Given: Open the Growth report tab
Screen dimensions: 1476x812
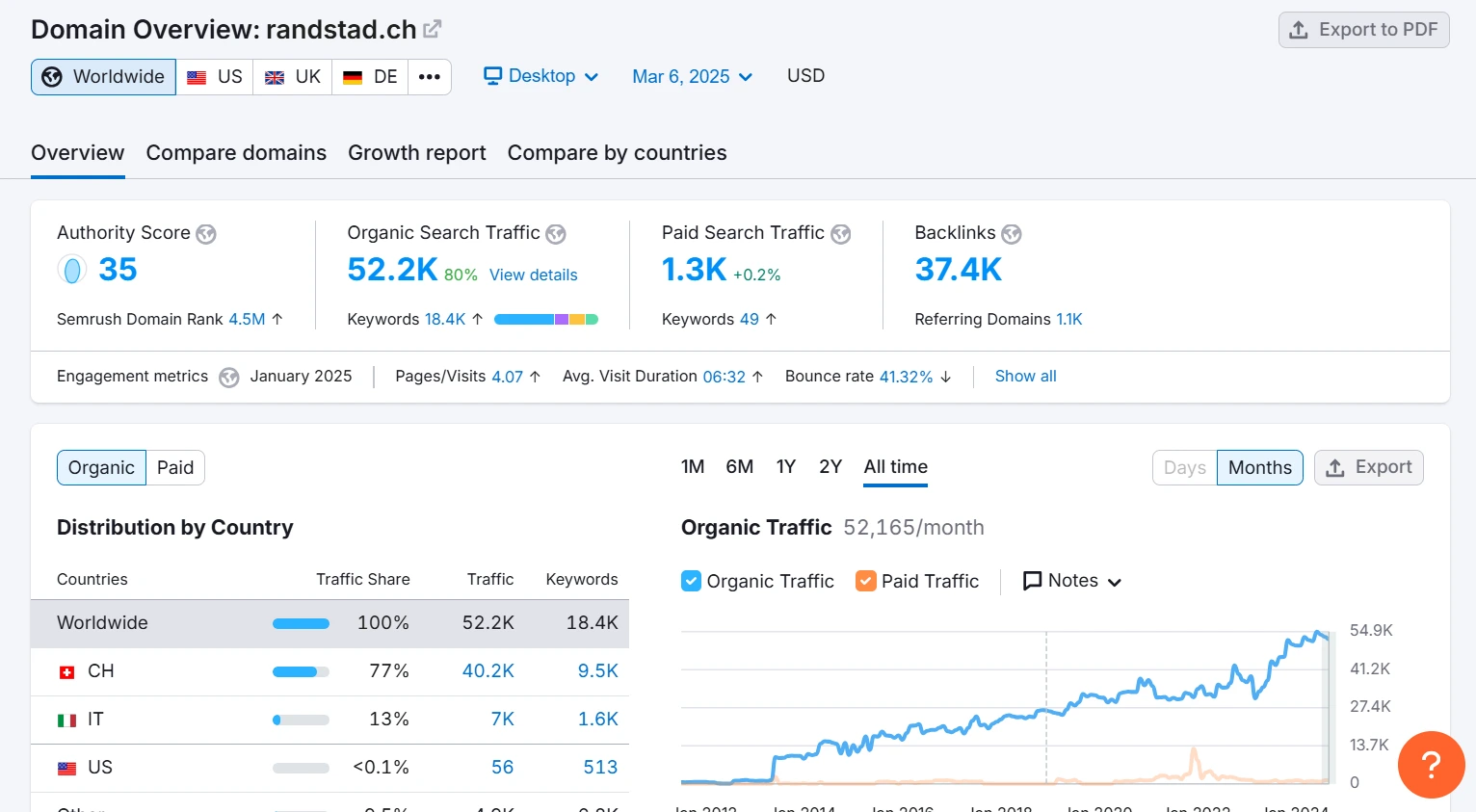Looking at the screenshot, I should tap(417, 153).
